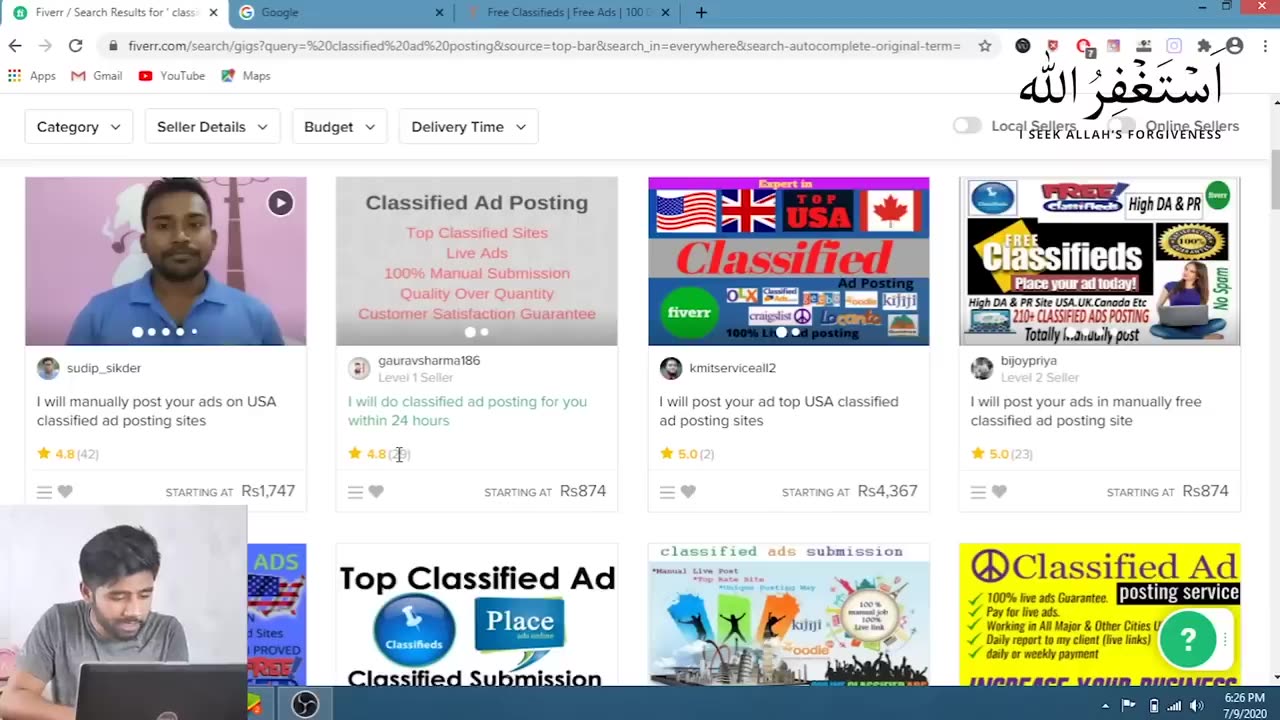Open gig 'classified ad posting for you within 24 hours'
1280x720 pixels.
click(467, 411)
